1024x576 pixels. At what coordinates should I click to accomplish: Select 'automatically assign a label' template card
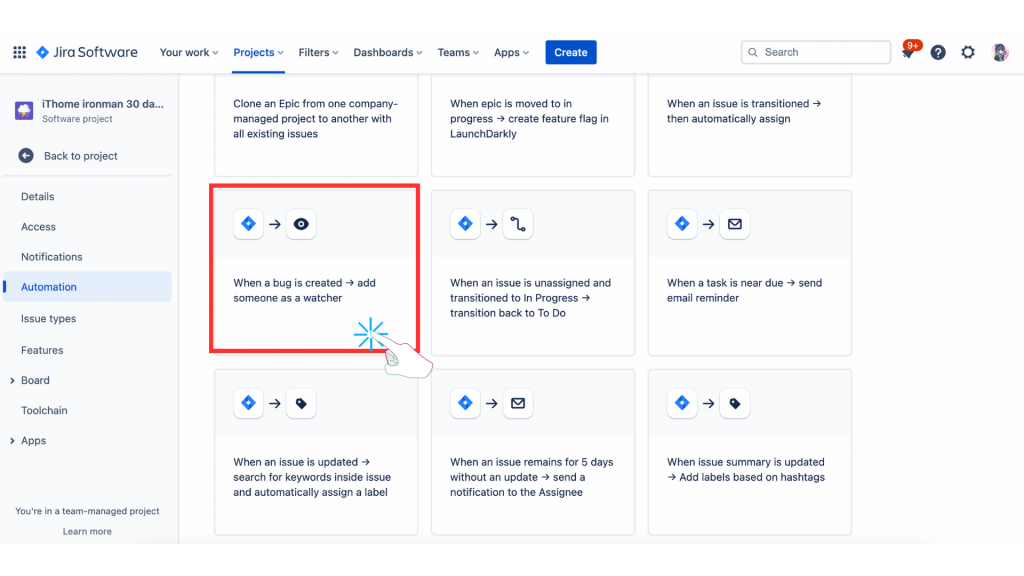[316, 452]
